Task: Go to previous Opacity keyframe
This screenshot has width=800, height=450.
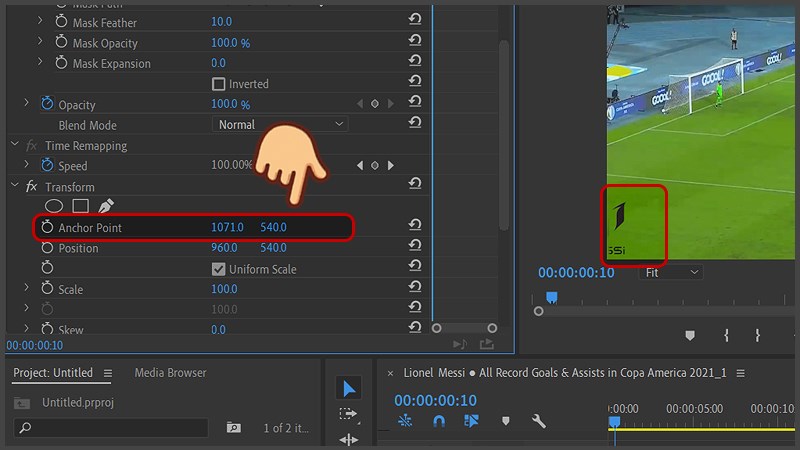Action: [x=360, y=104]
